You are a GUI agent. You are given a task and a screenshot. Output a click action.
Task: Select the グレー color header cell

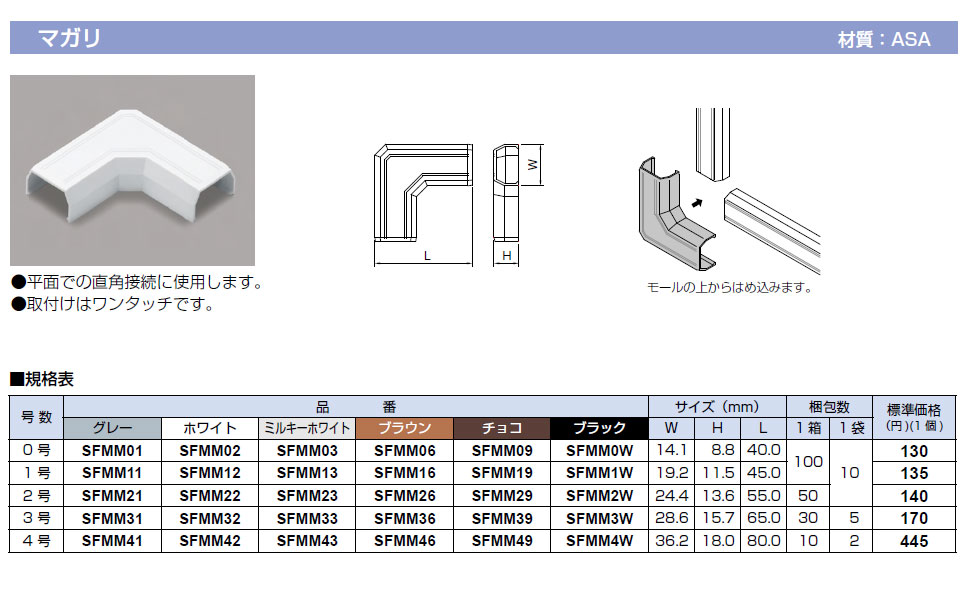tap(112, 428)
